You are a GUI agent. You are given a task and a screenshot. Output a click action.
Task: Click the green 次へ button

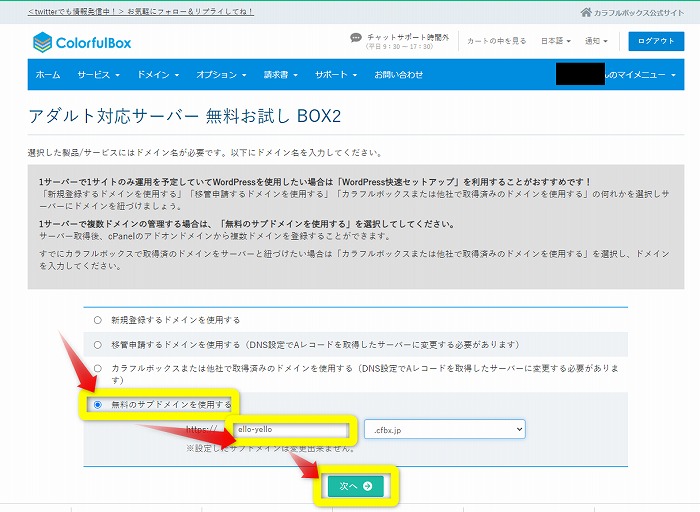pyautogui.click(x=355, y=486)
